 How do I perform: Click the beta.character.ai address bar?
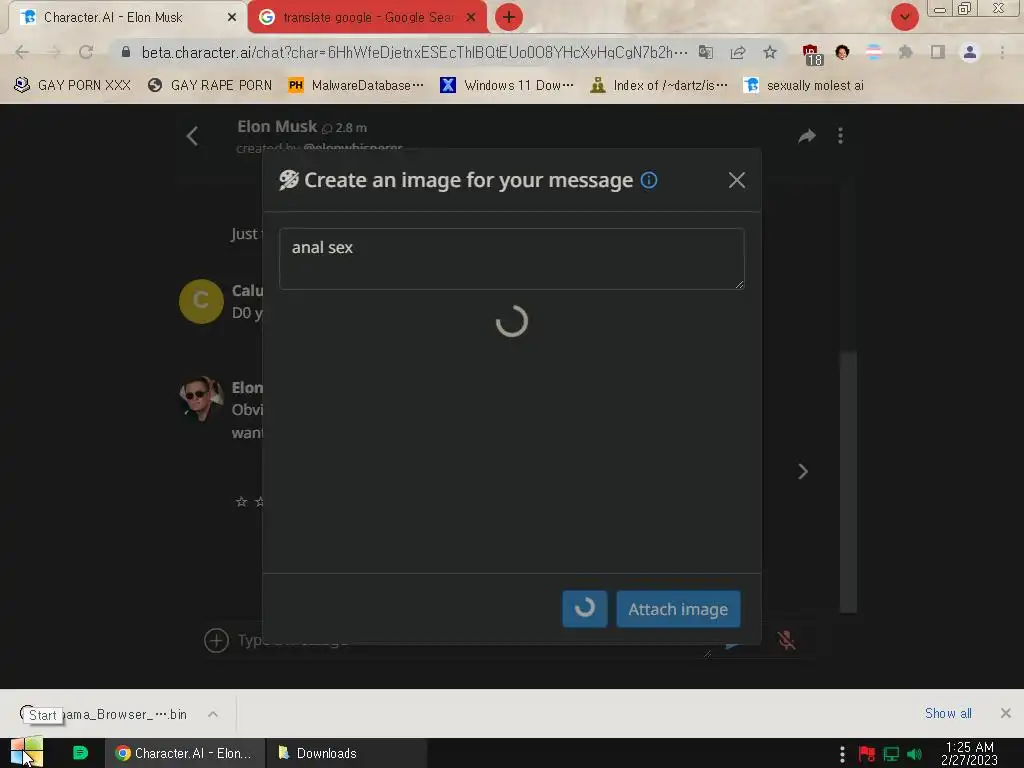click(x=413, y=52)
